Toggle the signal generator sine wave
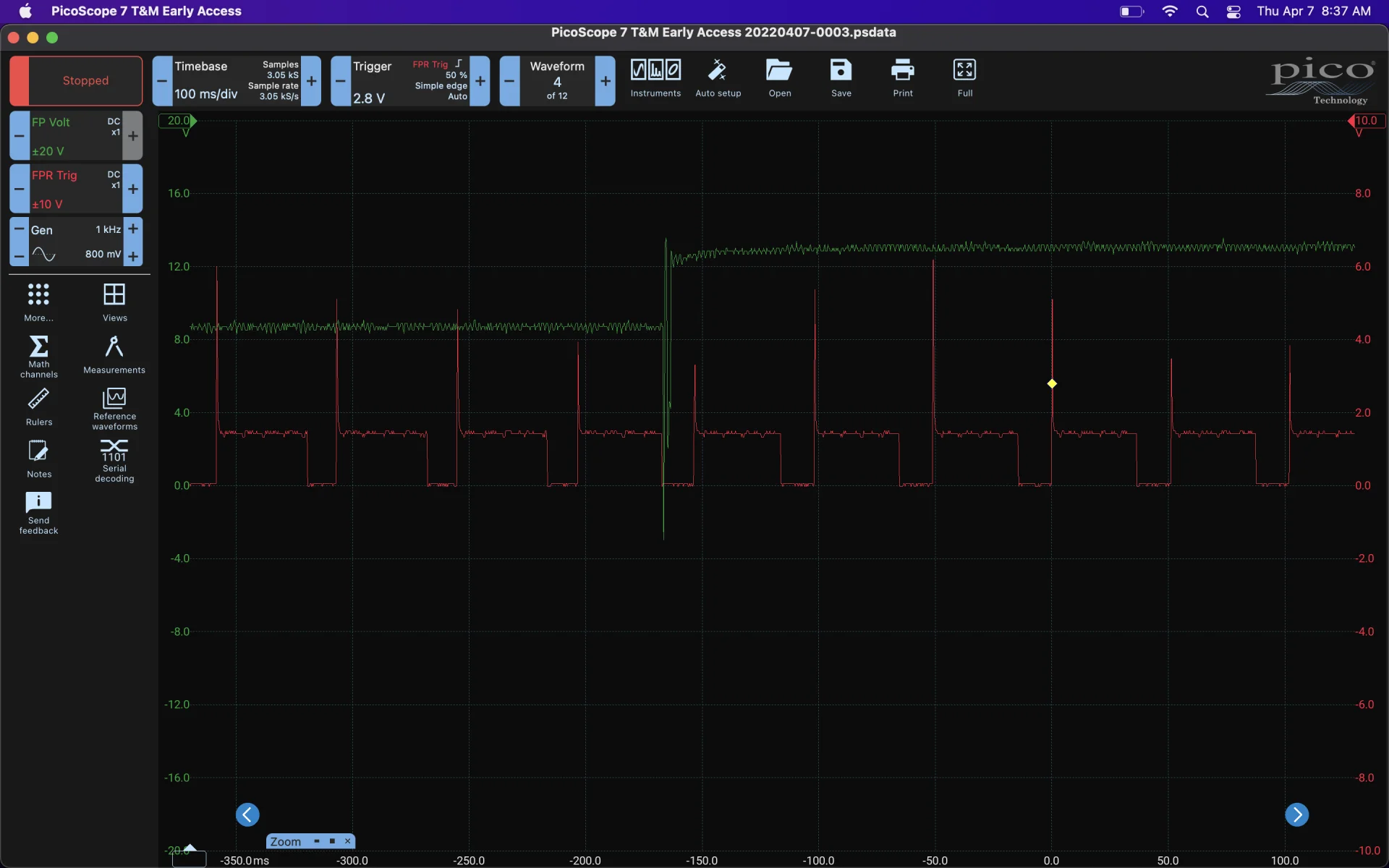 44,255
